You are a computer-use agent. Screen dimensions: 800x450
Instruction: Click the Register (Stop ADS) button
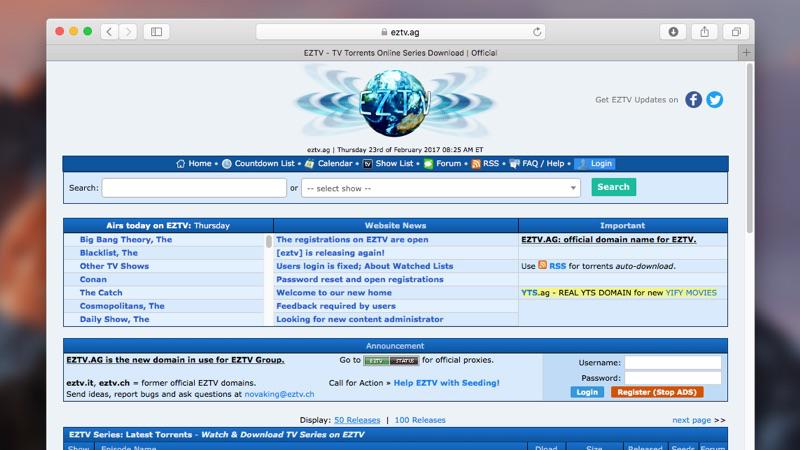pyautogui.click(x=656, y=392)
